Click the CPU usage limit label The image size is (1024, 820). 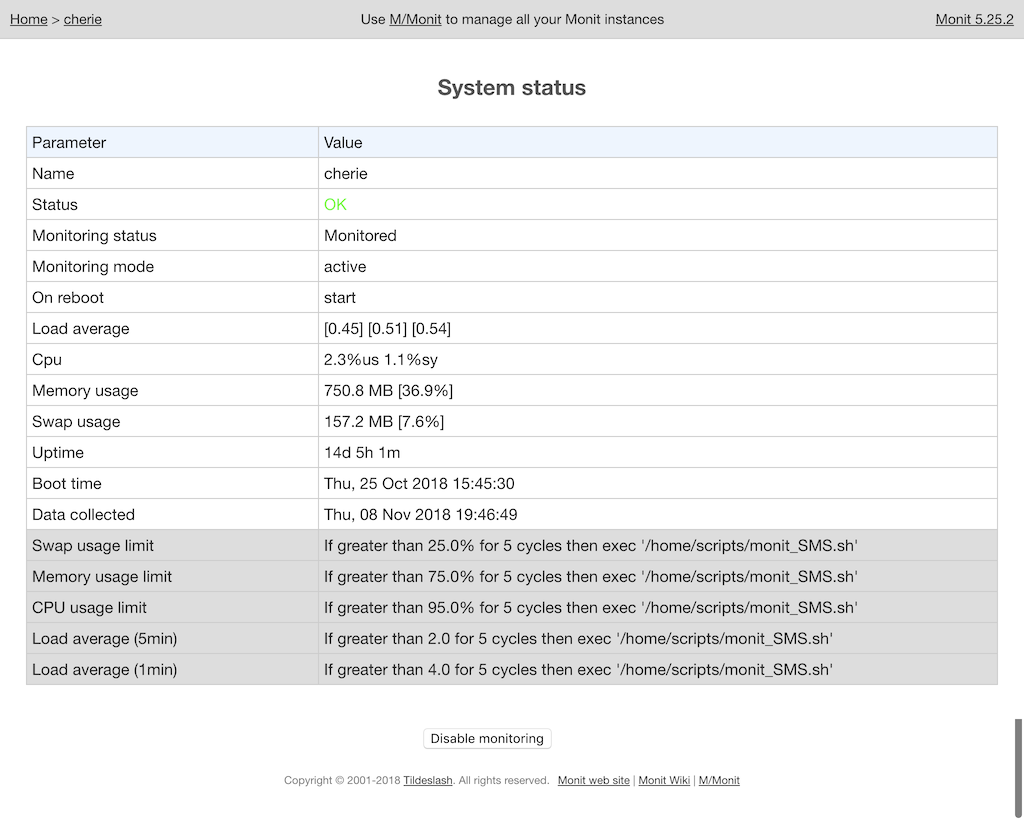[x=89, y=608]
